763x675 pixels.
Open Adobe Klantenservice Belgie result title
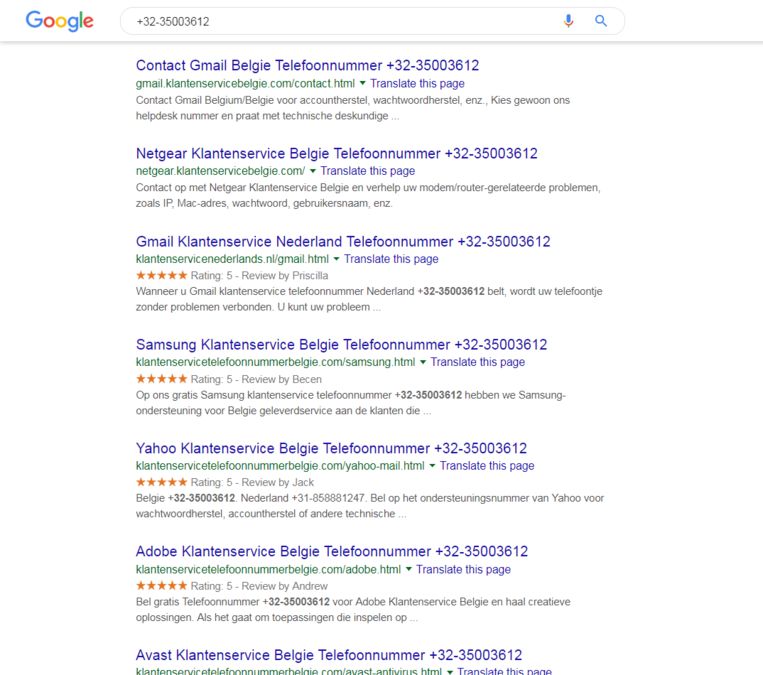[x=332, y=552]
